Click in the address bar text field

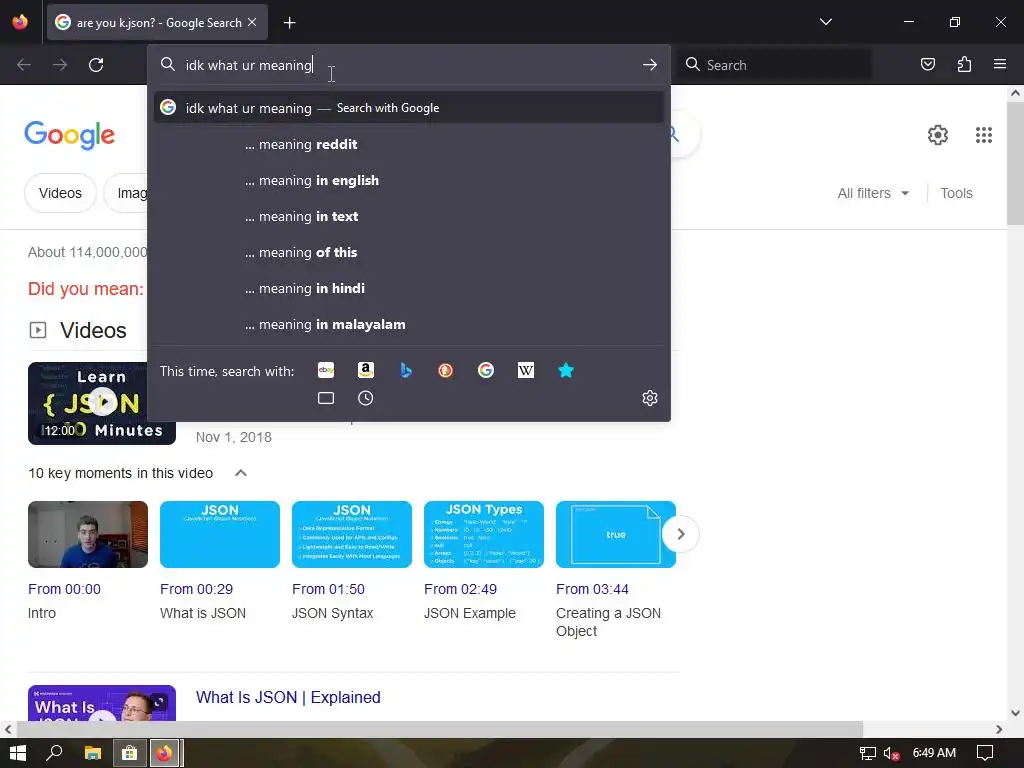tap(408, 65)
